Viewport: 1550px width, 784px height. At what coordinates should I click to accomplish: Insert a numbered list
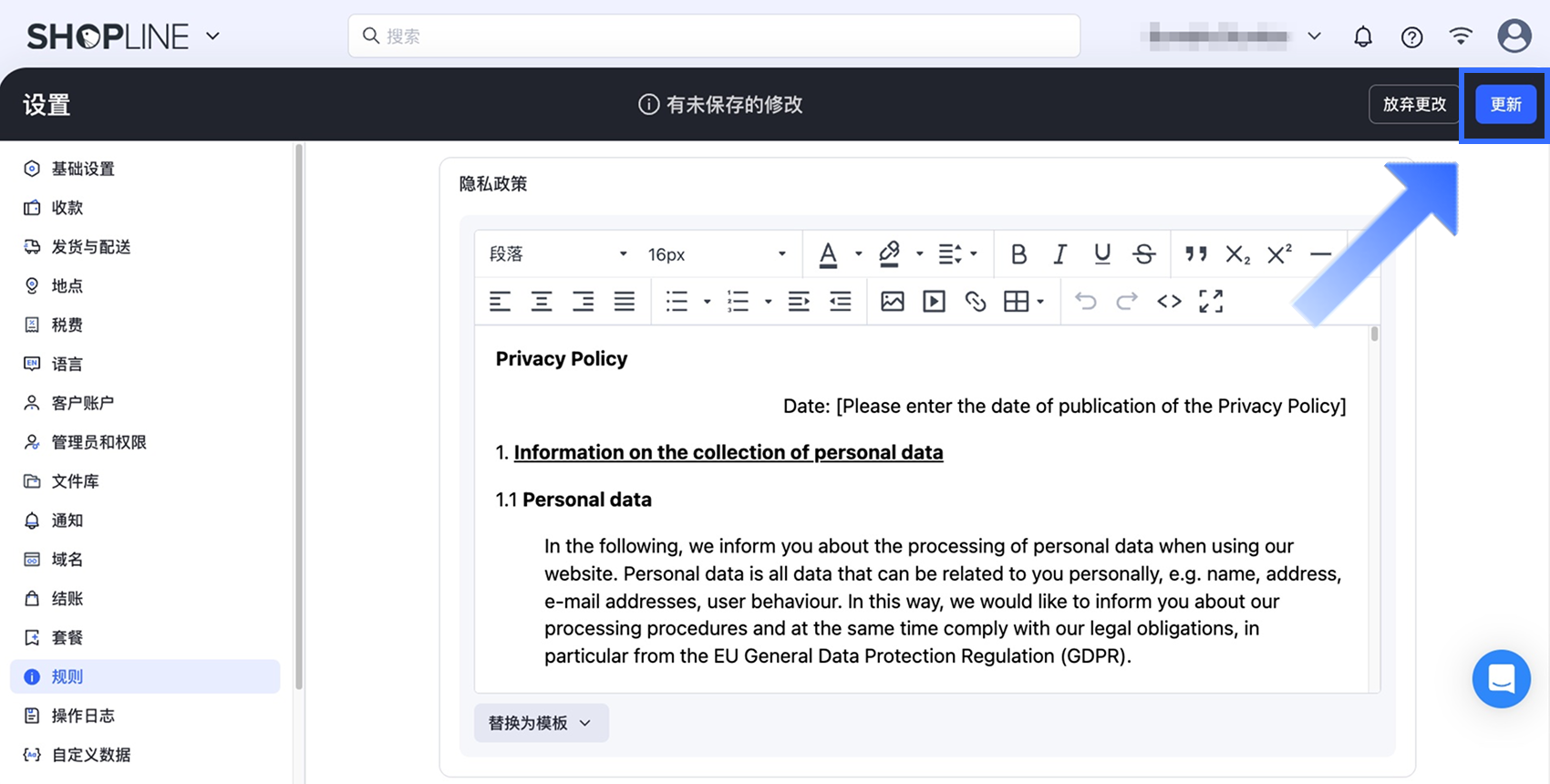click(738, 302)
